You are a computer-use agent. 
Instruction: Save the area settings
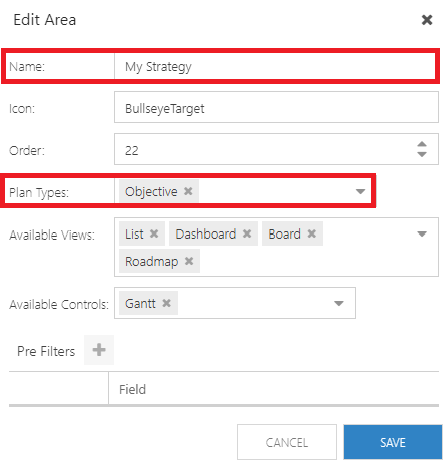pyautogui.click(x=393, y=442)
